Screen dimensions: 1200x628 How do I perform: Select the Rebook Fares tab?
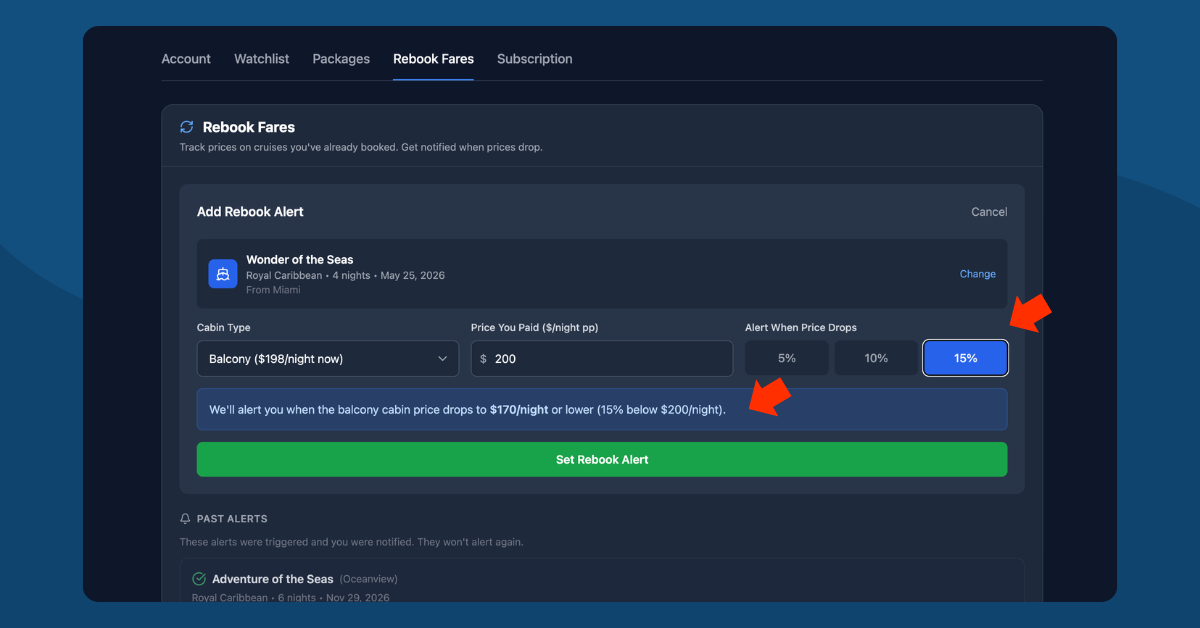point(433,58)
